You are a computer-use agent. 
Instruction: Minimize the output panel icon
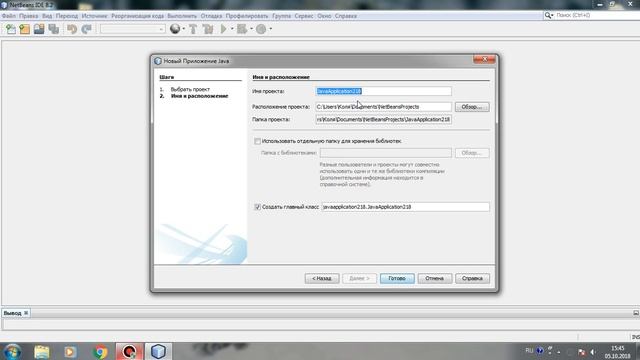pyautogui.click(x=636, y=313)
